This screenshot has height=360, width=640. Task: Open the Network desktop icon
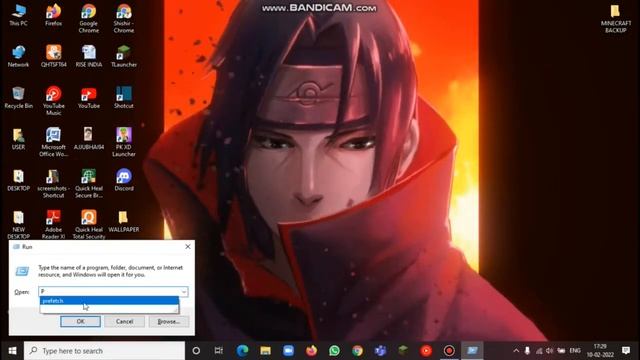[x=18, y=56]
